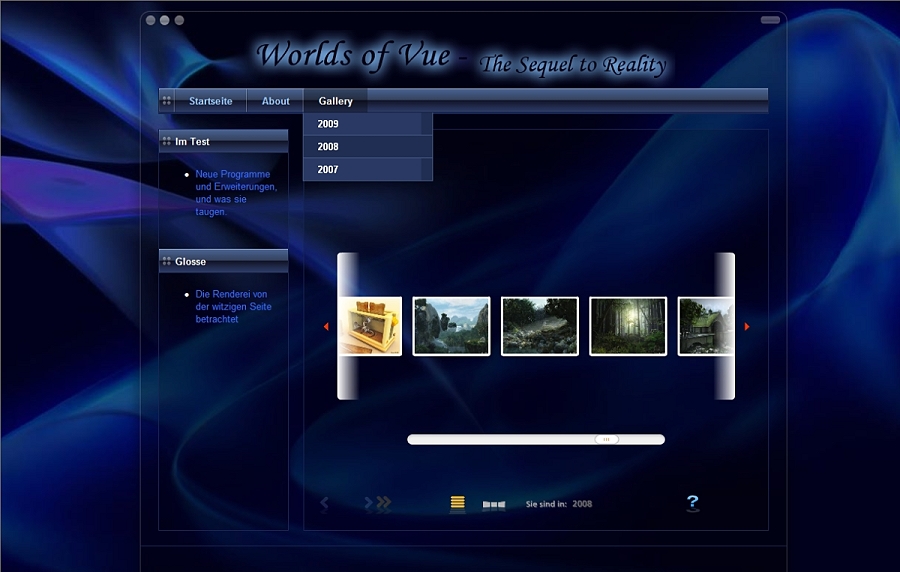Image resolution: width=900 pixels, height=572 pixels.
Task: Open the rocky river thumbnail
Action: click(540, 326)
